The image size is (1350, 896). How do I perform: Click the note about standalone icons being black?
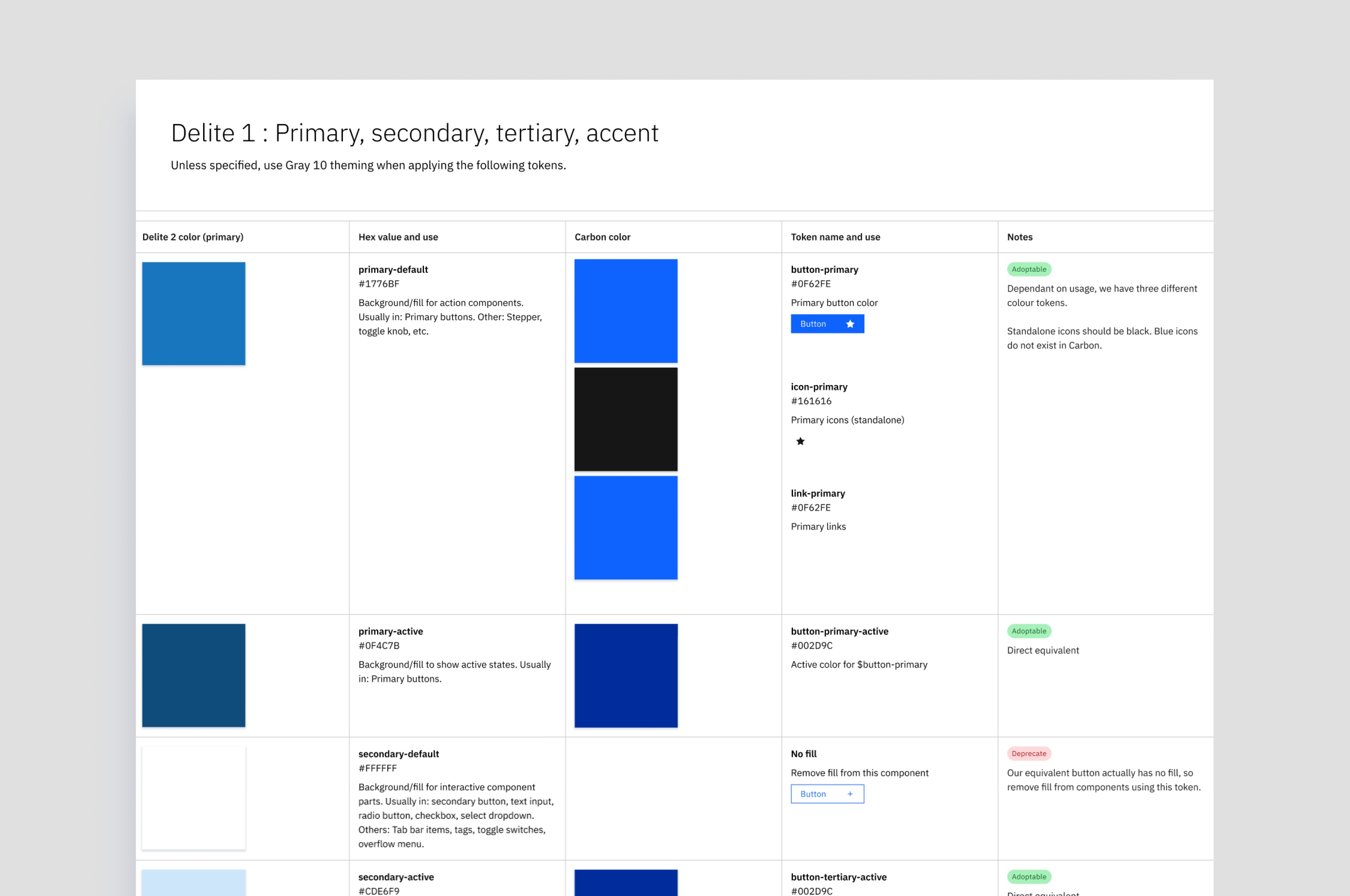1102,338
